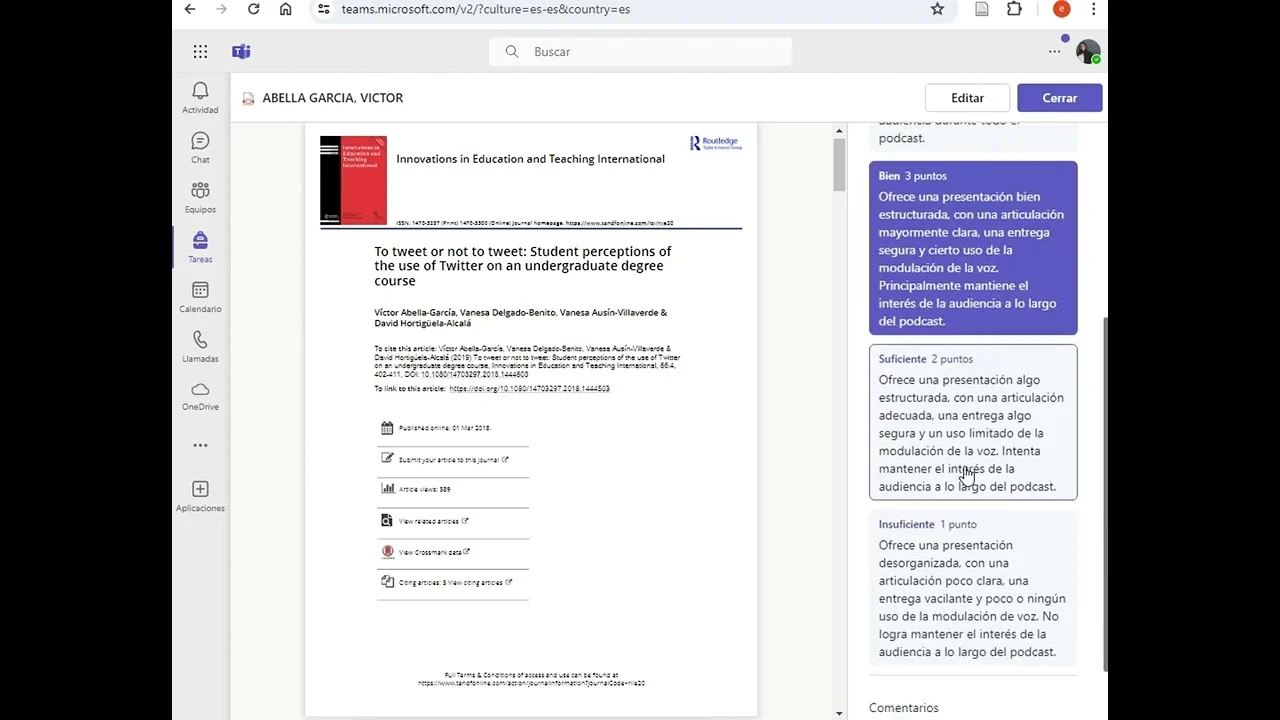Open the profile avatar menu
The image size is (1280, 720).
tap(1087, 52)
